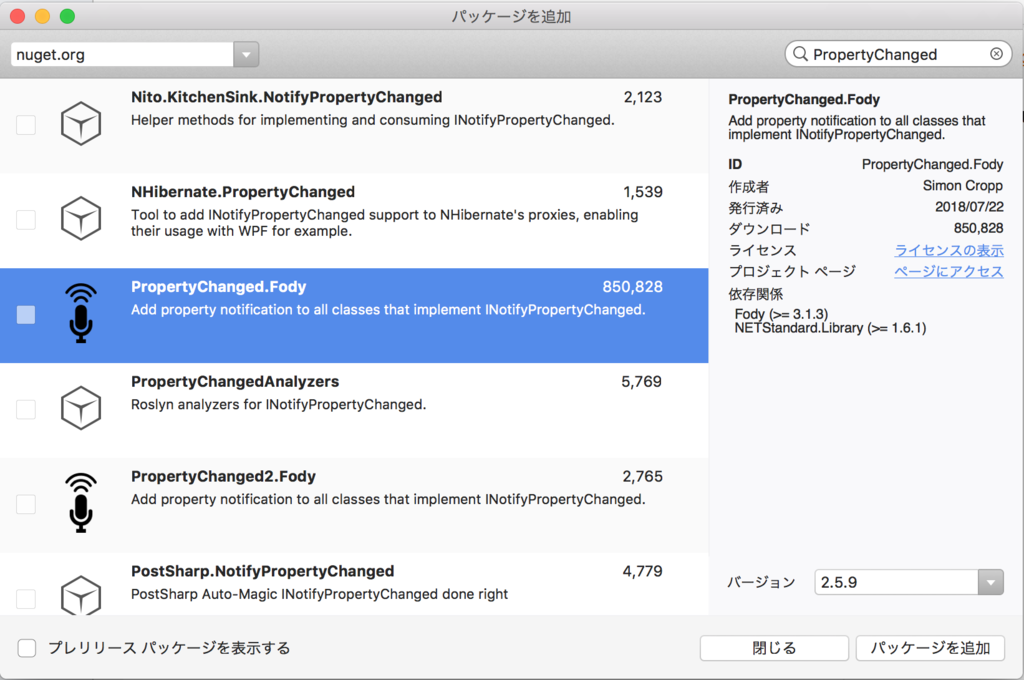Open the ページにアクセス project page link
The image size is (1024, 680).
(949, 271)
